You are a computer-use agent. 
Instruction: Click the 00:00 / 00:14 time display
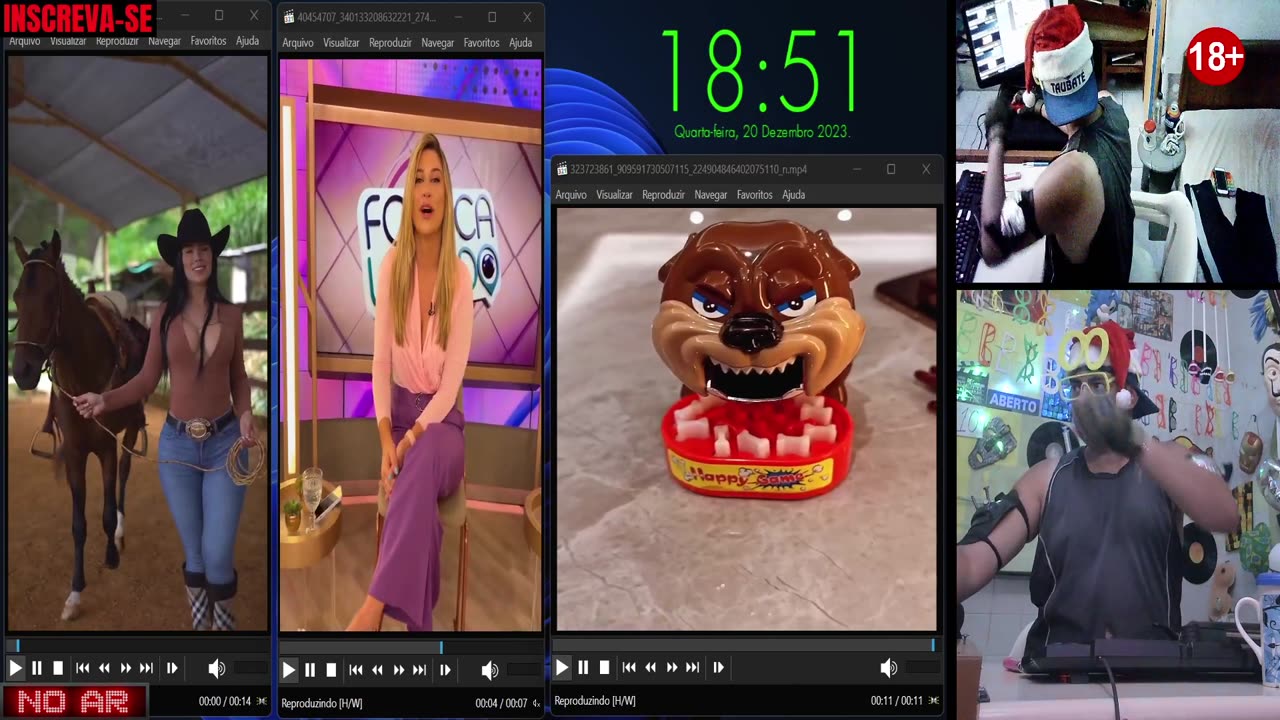pos(225,701)
